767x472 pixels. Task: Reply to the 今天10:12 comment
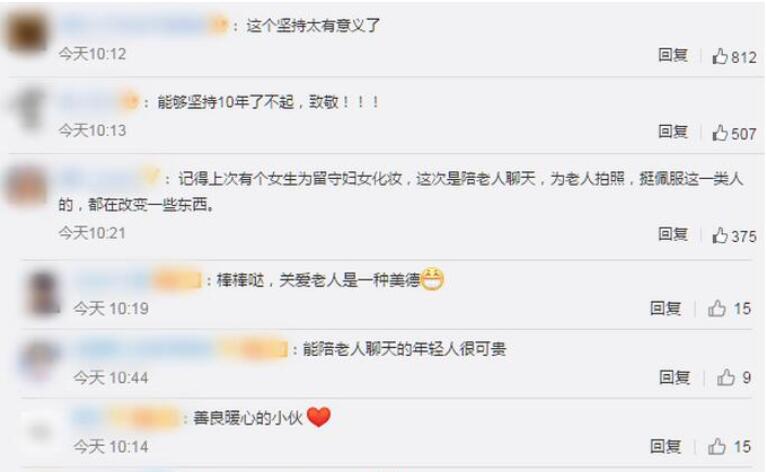pos(673,55)
